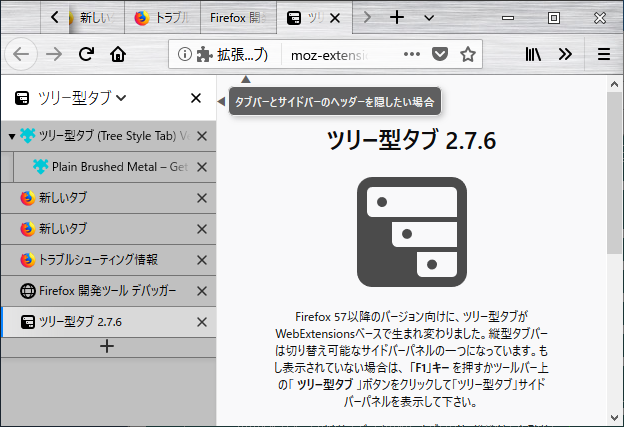
Task: Save page to Pocket
Action: (440, 54)
